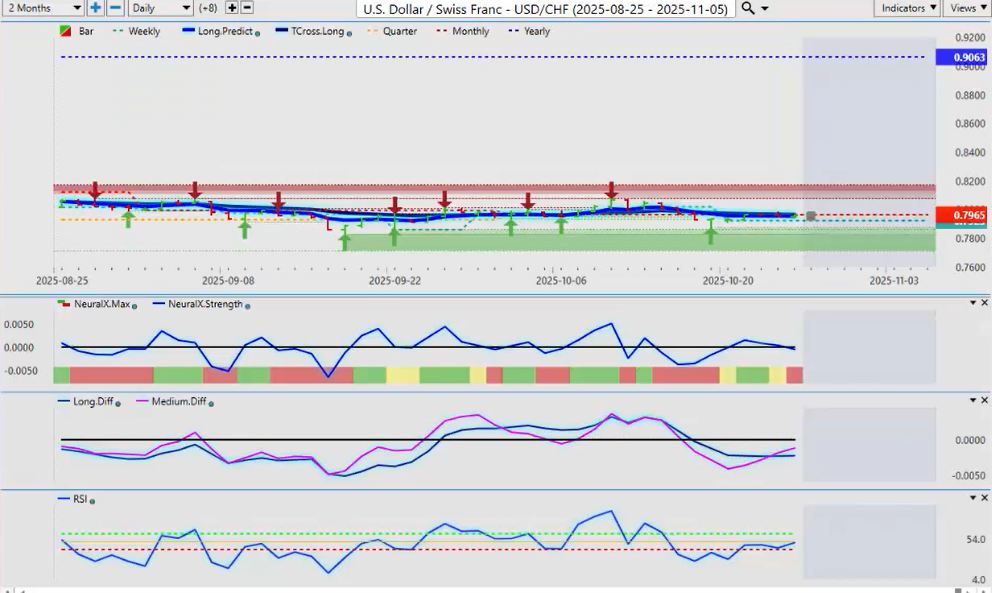
Task: Click the black minus button beside (+8)
Action: pyautogui.click(x=247, y=8)
